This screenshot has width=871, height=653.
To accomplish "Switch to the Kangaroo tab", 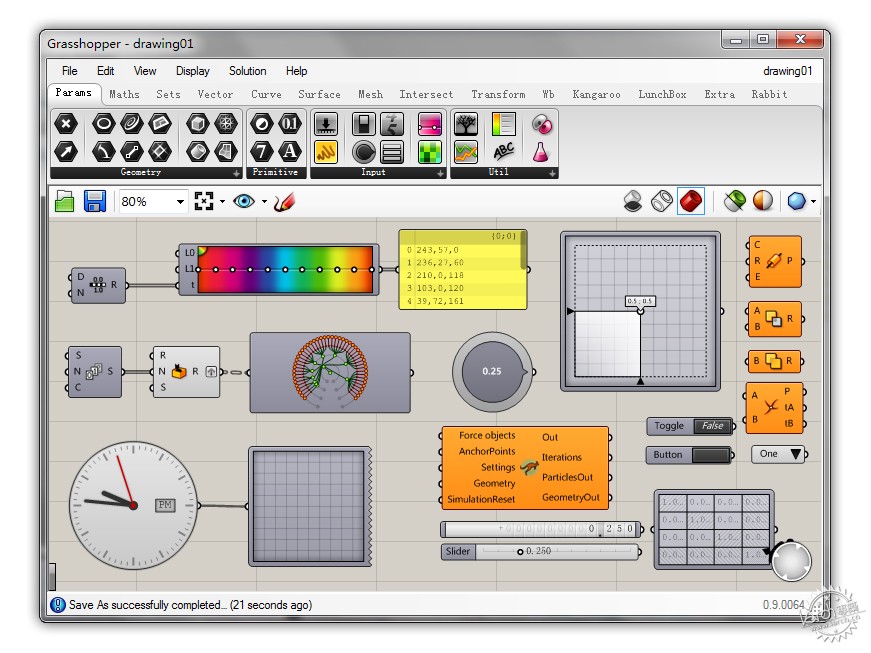I will 597,94.
